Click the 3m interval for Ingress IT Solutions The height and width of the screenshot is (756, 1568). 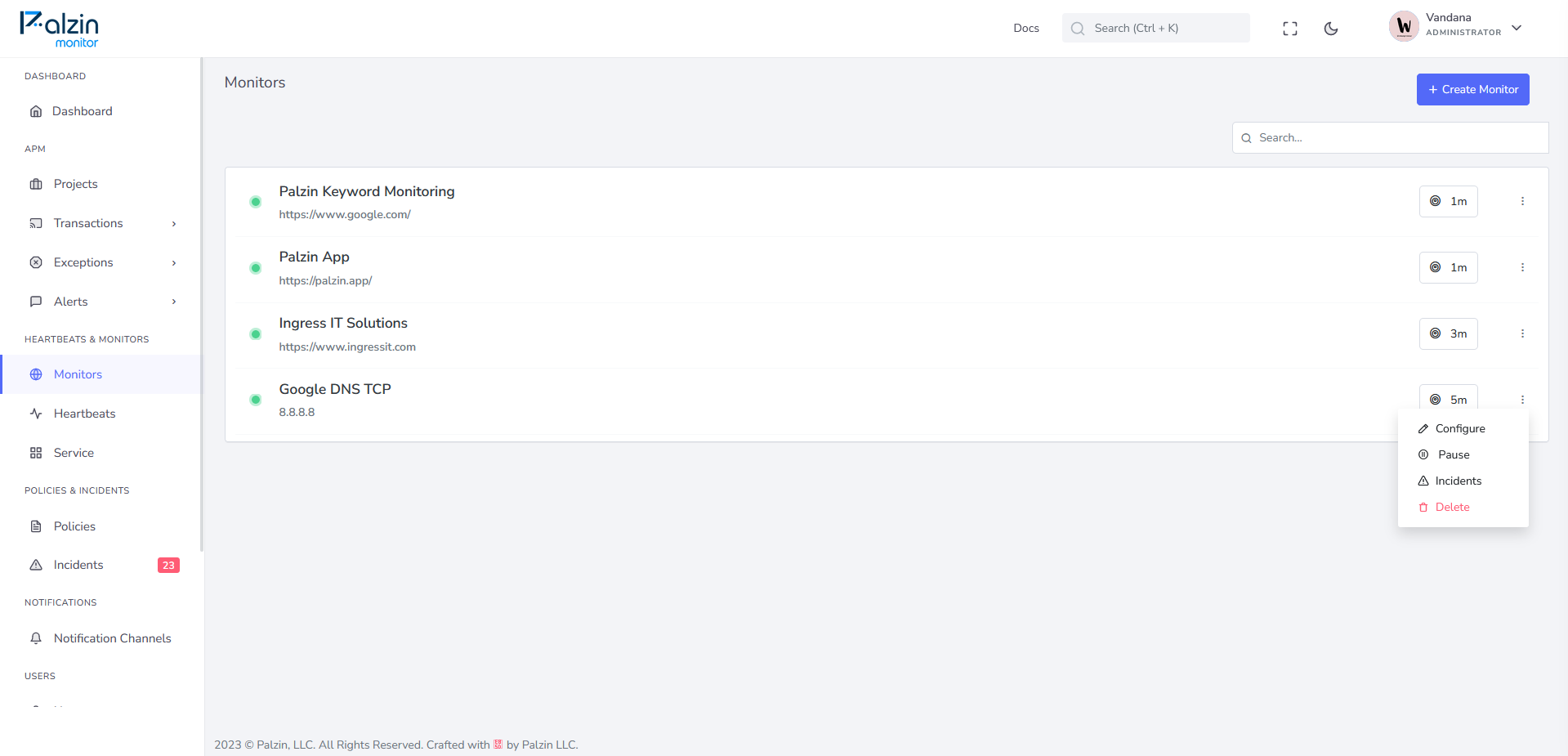click(x=1448, y=333)
